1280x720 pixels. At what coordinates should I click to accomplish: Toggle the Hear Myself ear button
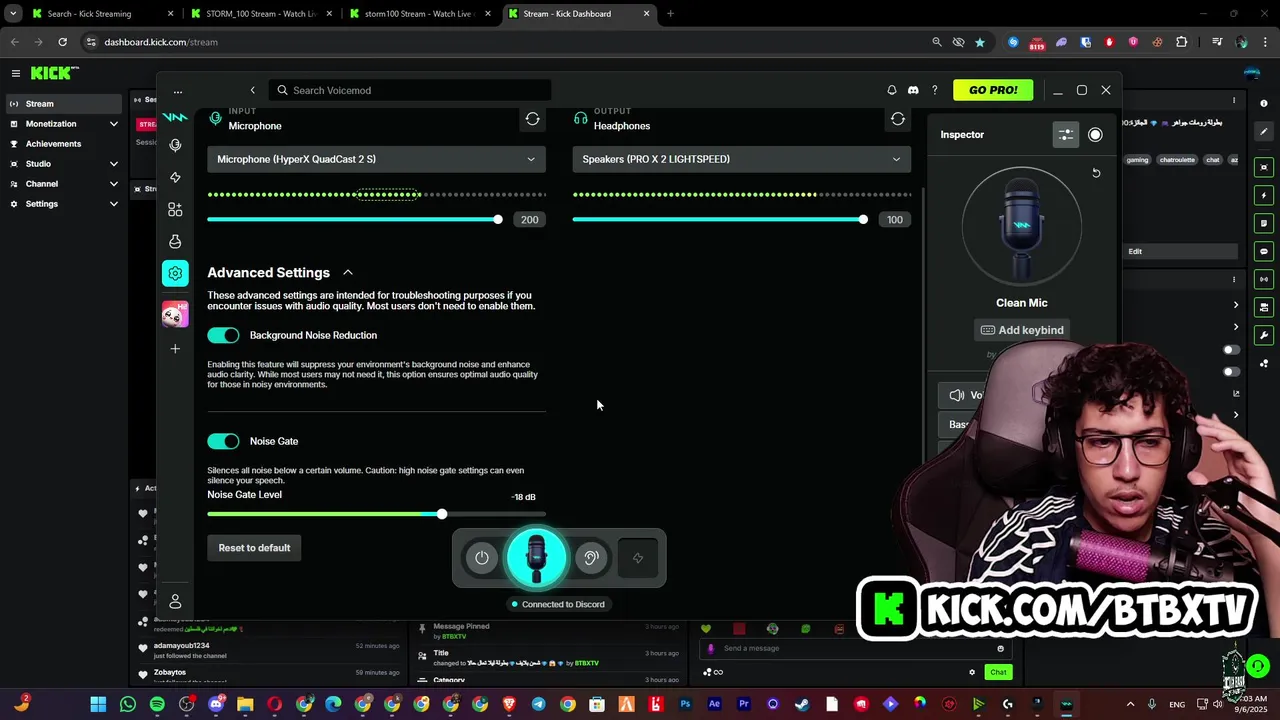591,558
